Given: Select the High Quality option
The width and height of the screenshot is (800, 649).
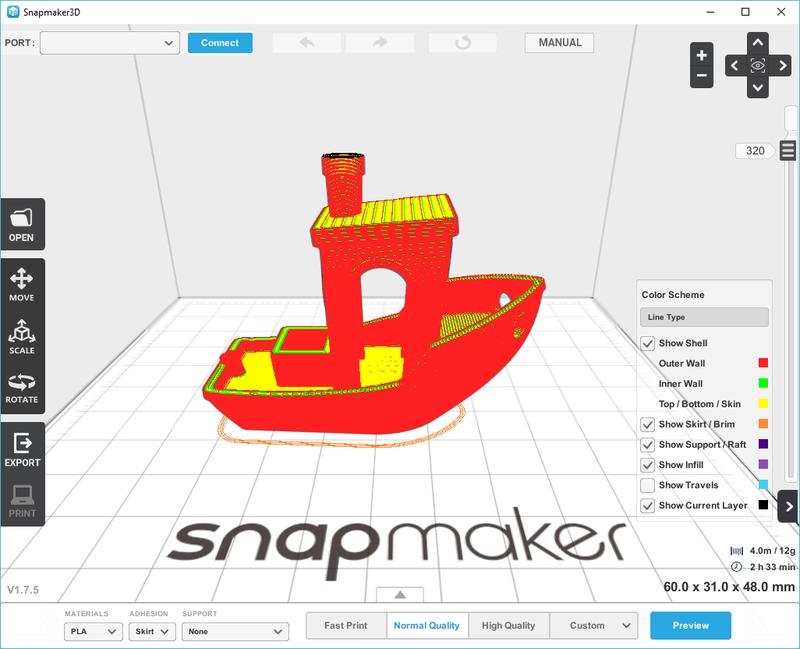Looking at the screenshot, I should 508,626.
